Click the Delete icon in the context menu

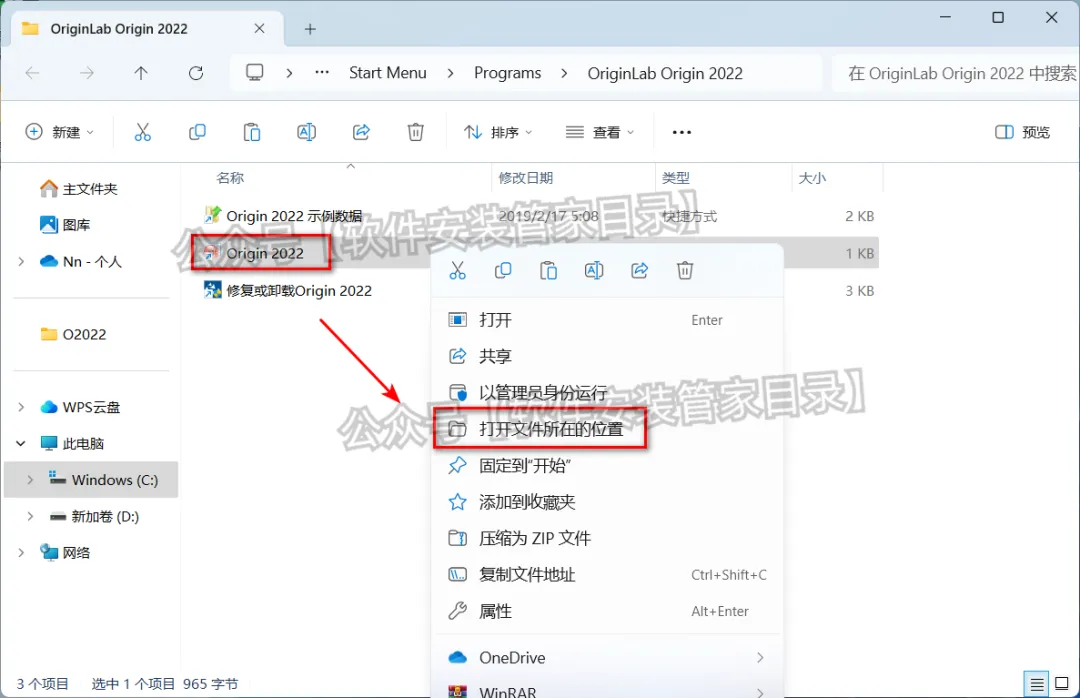pos(685,271)
